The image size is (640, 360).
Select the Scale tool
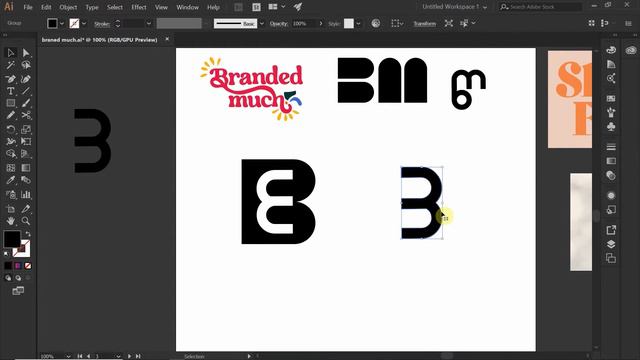pos(26,129)
